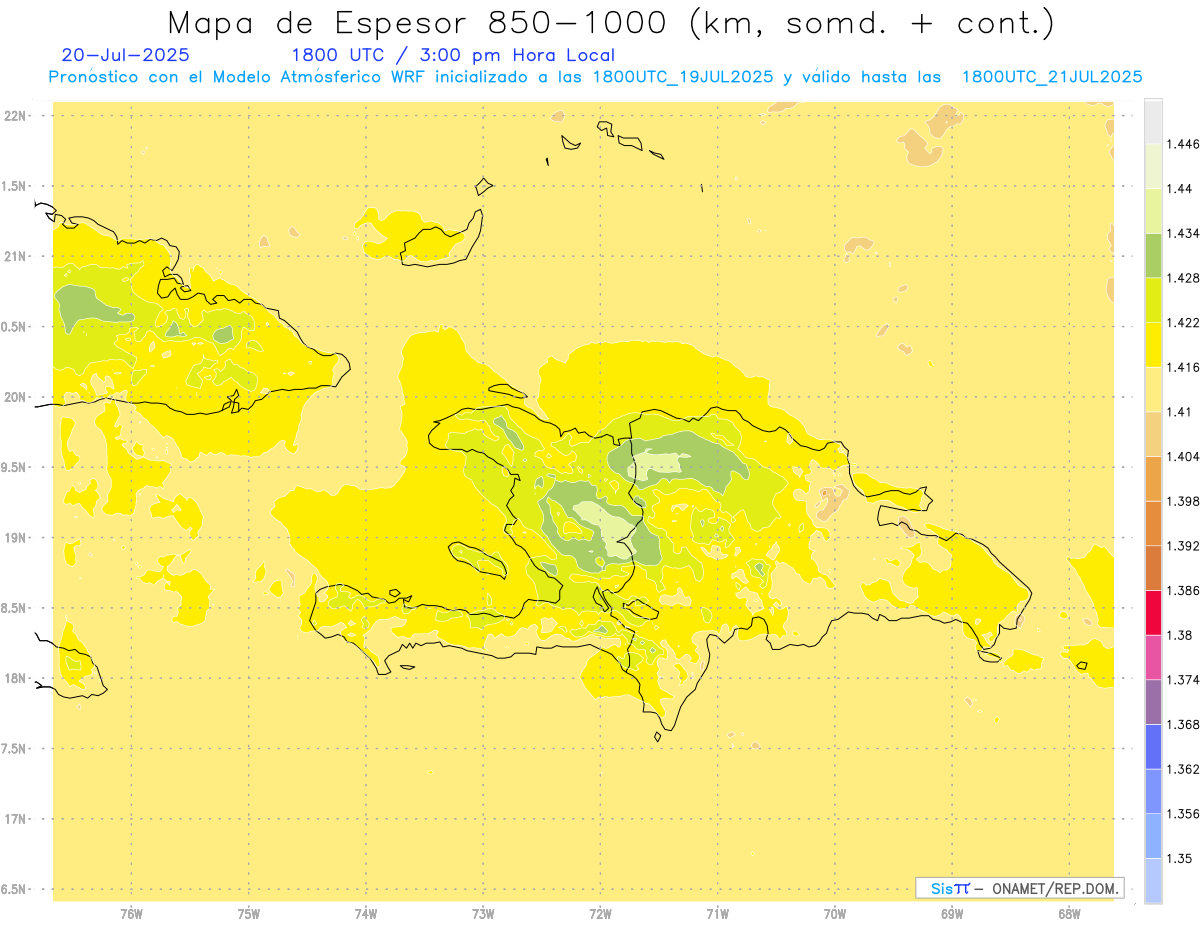Click the 74W longitude label
This screenshot has width=1200, height=927.
click(366, 914)
